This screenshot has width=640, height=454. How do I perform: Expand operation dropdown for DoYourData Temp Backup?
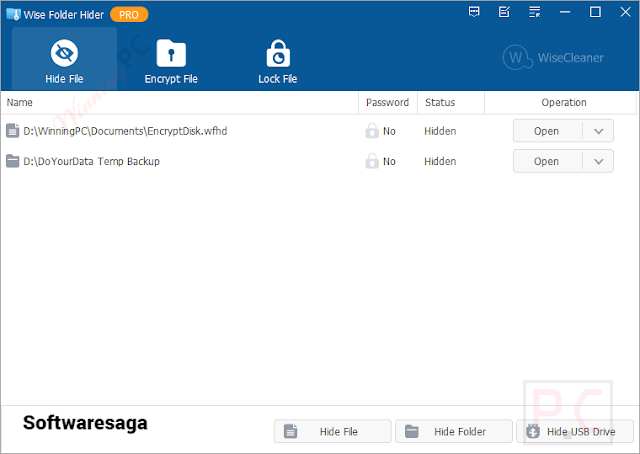[x=598, y=161]
